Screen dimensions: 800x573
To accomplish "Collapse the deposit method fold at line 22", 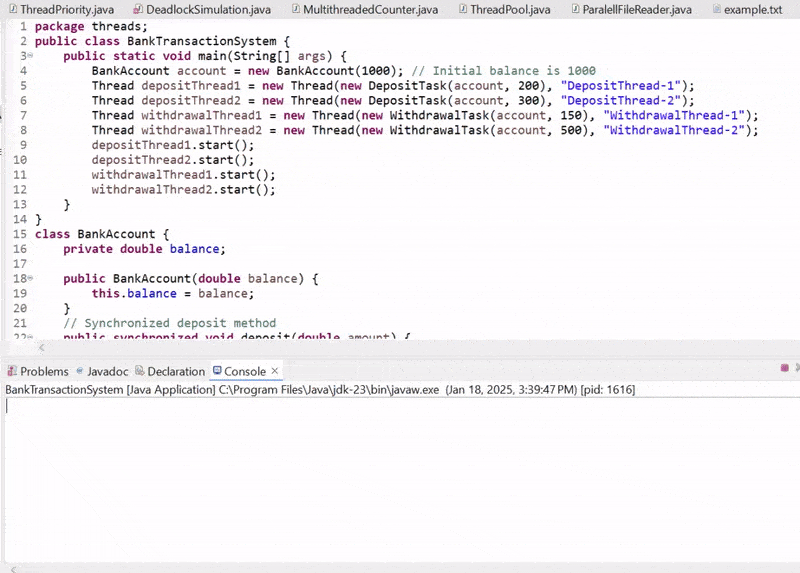I will [x=30, y=337].
